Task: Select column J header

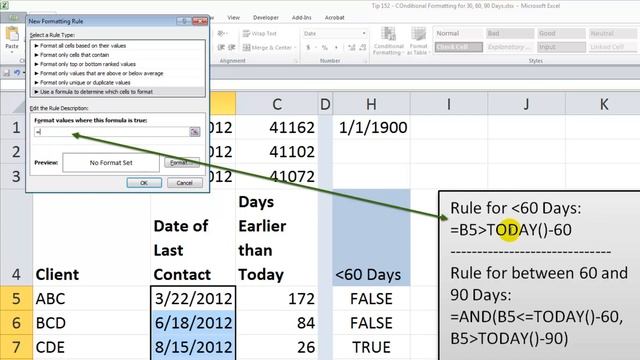Action: pyautogui.click(x=526, y=104)
